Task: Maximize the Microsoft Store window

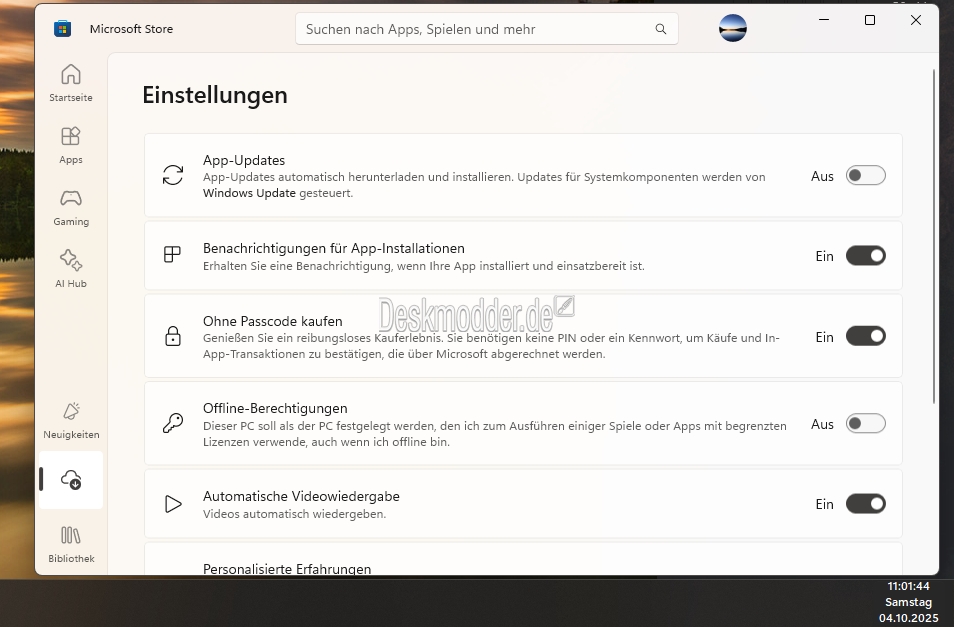Action: [x=870, y=20]
